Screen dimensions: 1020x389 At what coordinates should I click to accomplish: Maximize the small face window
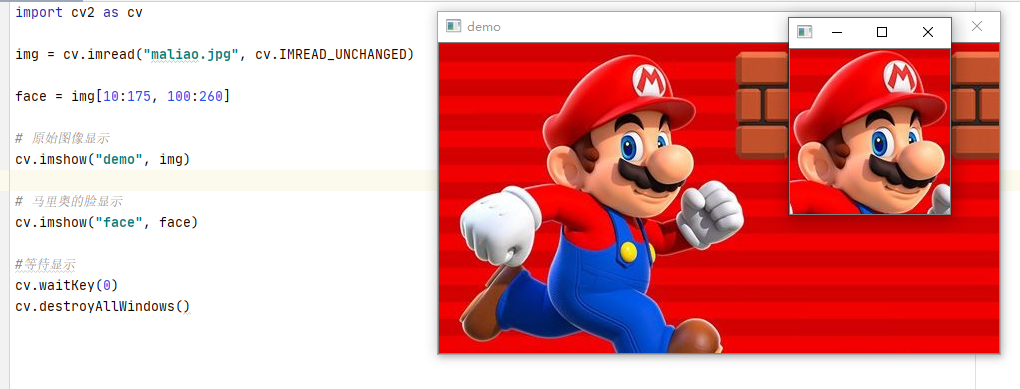click(882, 32)
